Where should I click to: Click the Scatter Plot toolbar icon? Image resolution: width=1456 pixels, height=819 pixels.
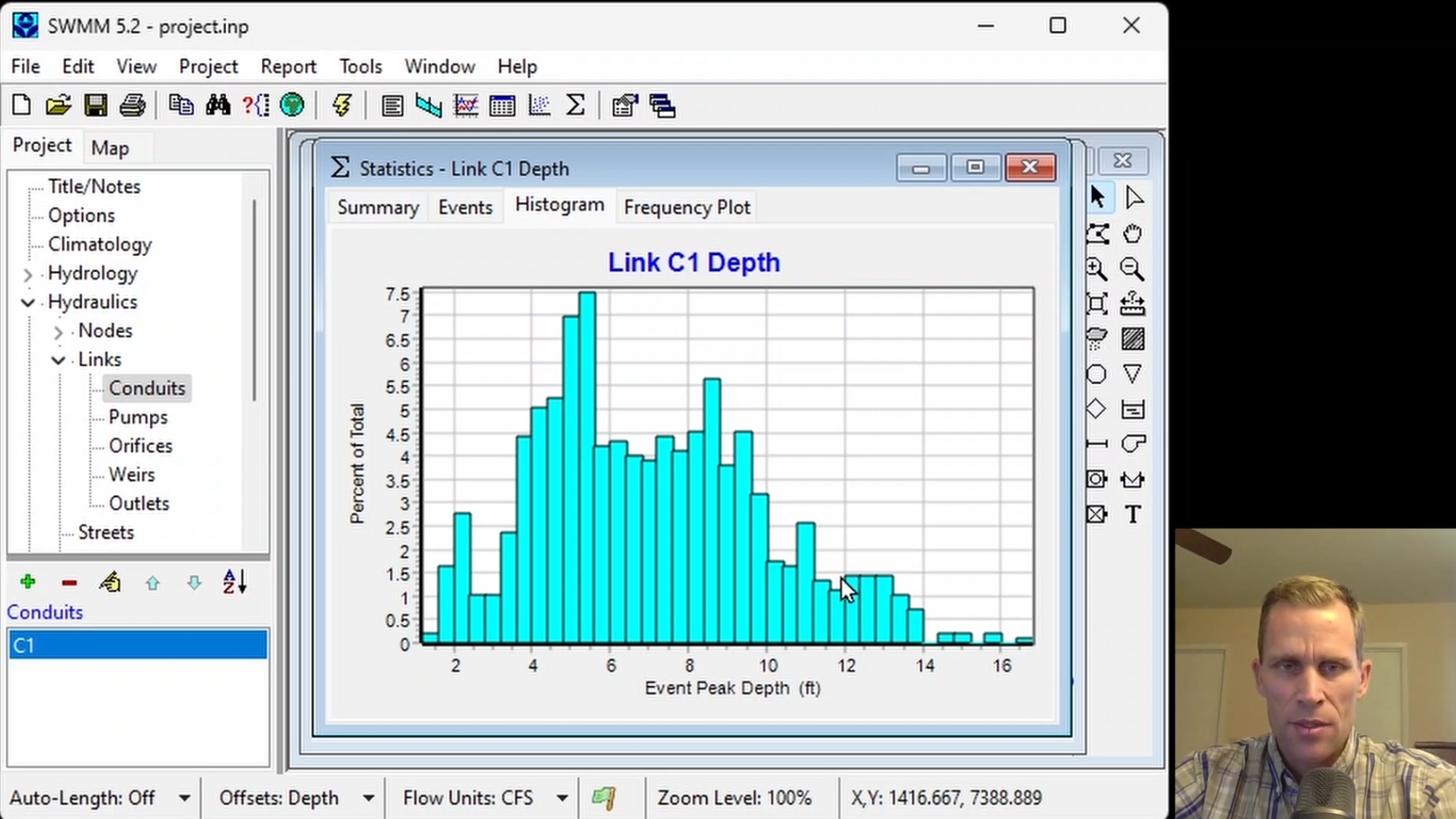click(x=539, y=106)
